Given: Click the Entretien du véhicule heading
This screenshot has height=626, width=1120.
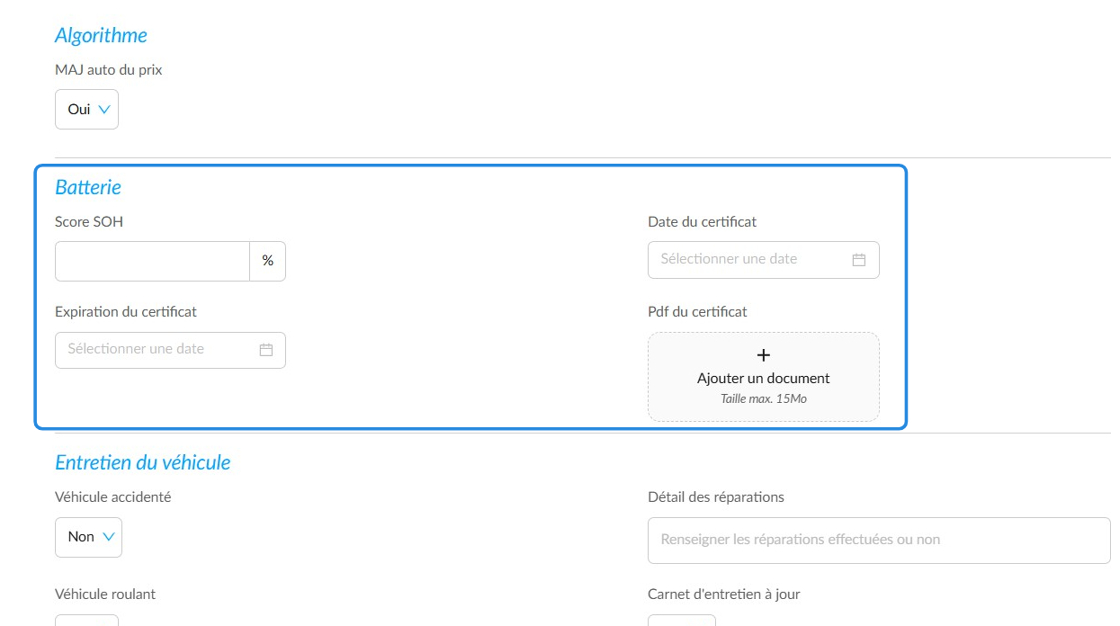Looking at the screenshot, I should [143, 462].
